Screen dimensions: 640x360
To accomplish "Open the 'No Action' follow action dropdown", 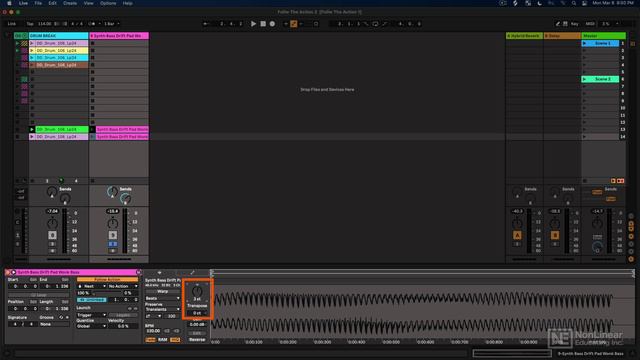I will (122, 287).
